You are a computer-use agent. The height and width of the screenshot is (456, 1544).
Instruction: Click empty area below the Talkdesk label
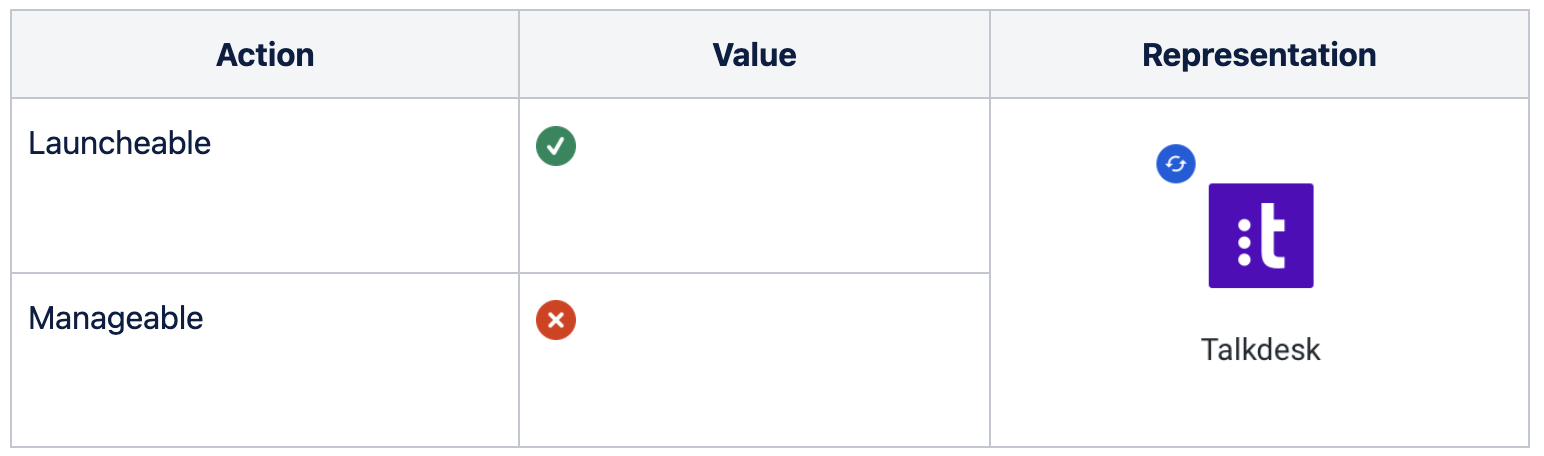coord(1260,410)
